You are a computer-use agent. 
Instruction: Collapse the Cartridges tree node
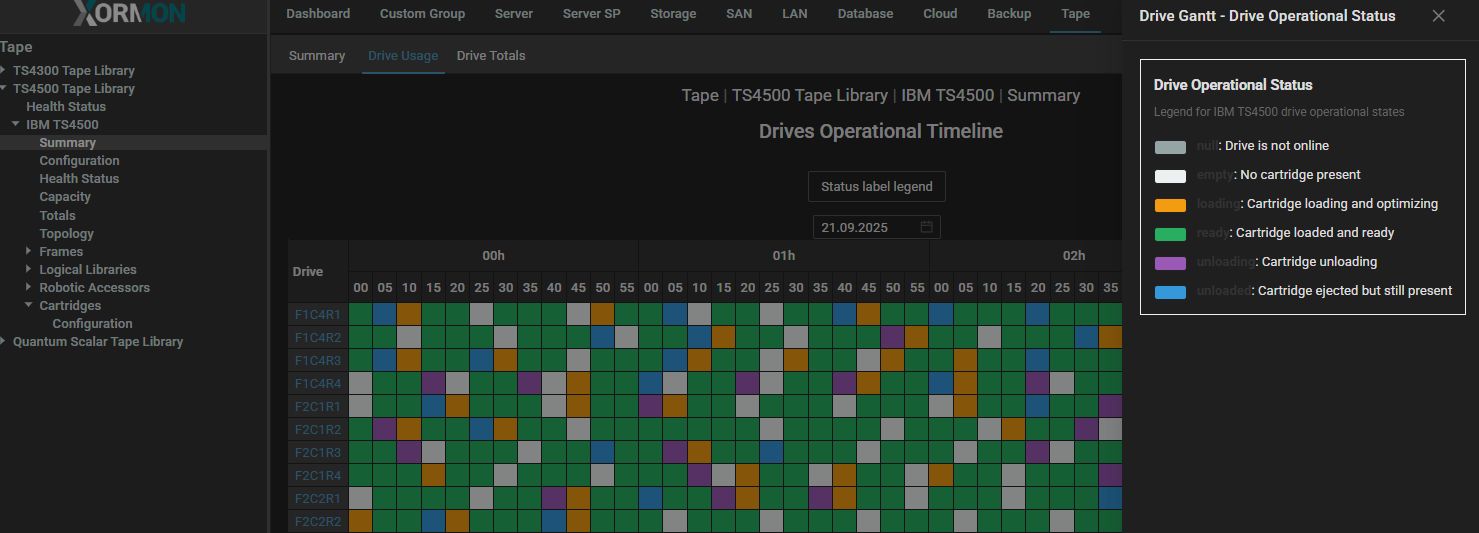click(x=29, y=305)
